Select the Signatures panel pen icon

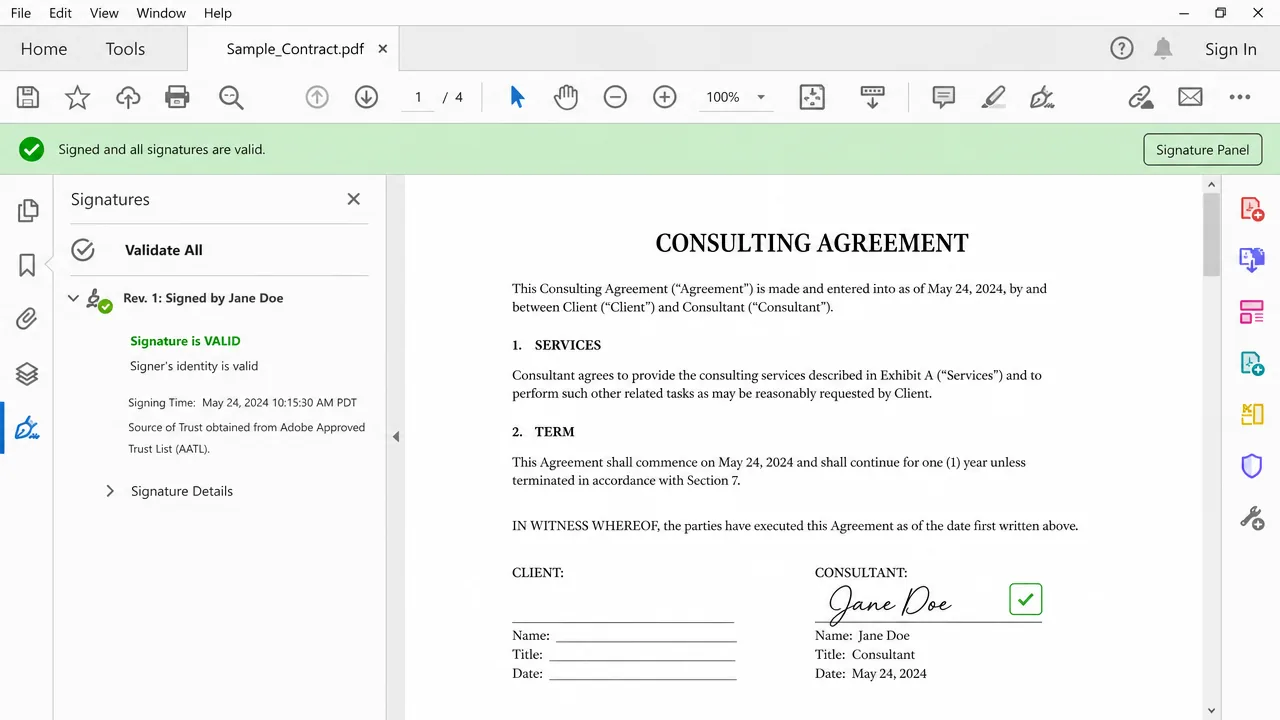(27, 428)
